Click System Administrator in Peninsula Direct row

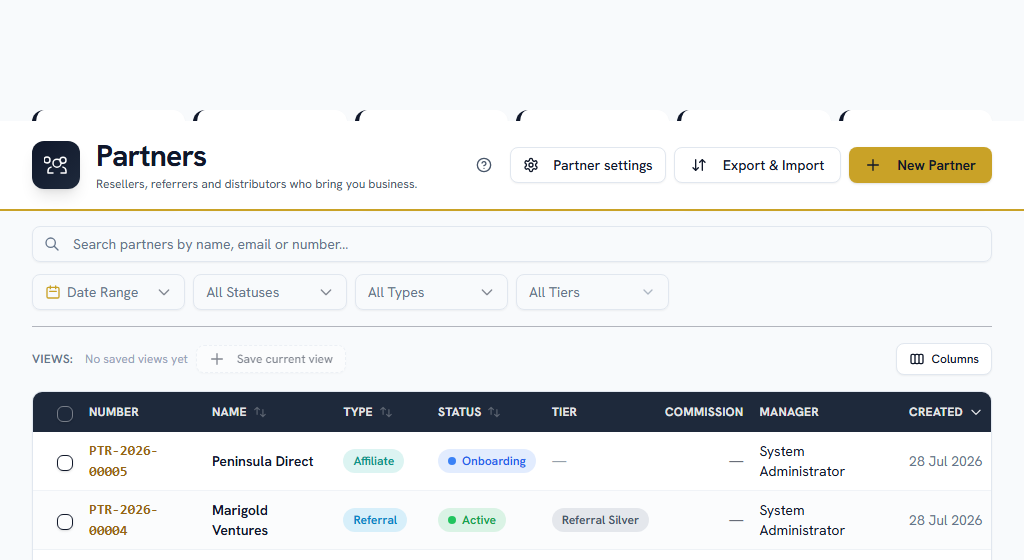tap(802, 461)
